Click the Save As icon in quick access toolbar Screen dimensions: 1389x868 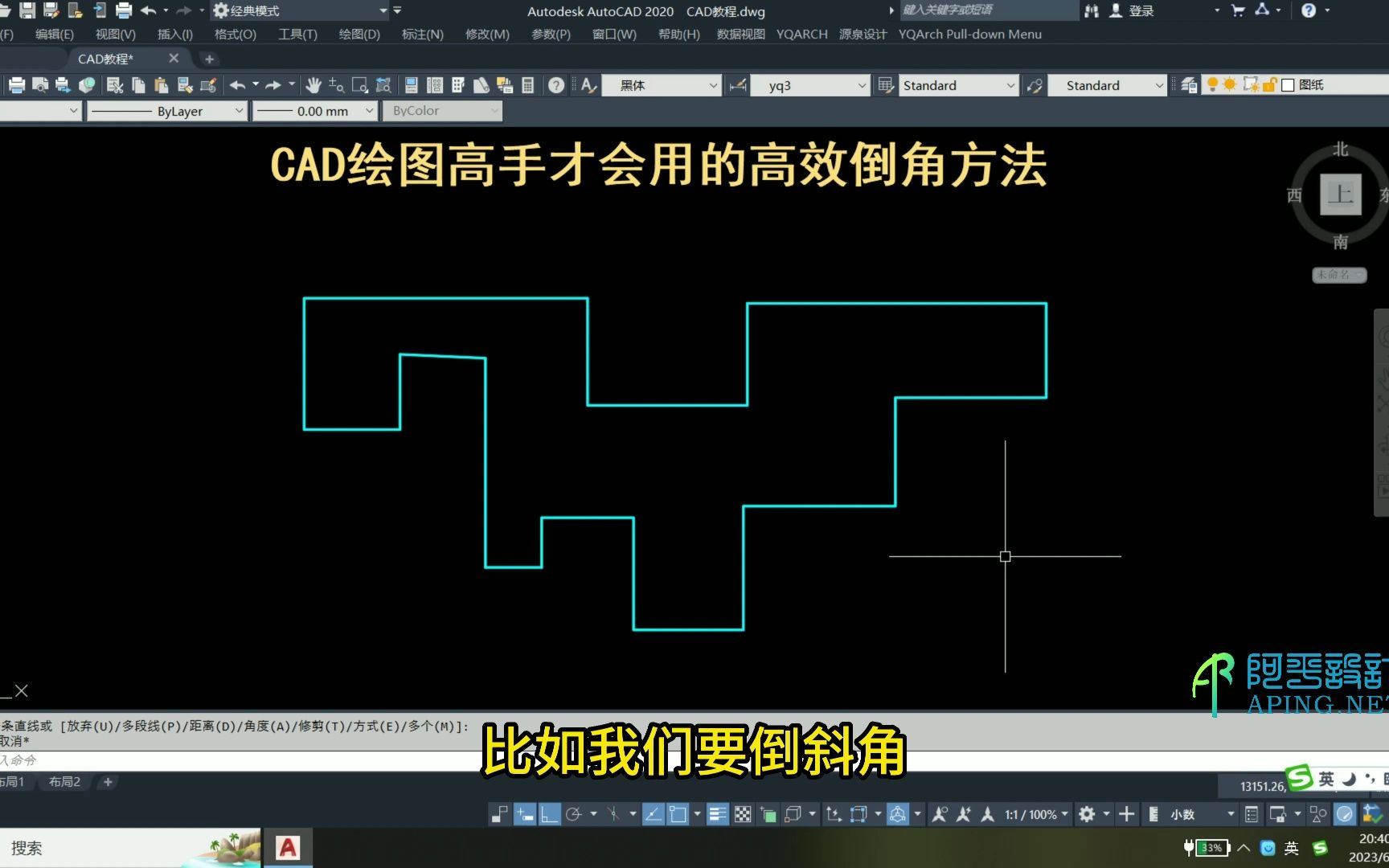click(51, 10)
